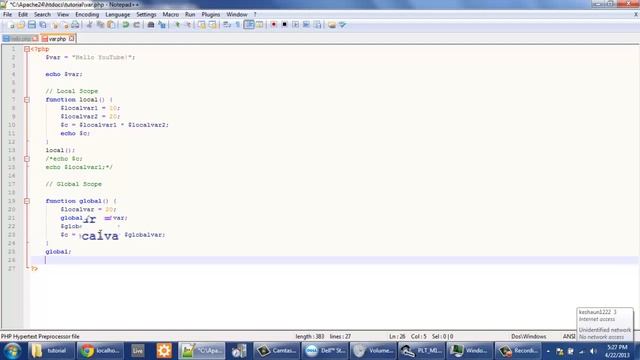This screenshot has height=360, width=640.
Task: Click the Save Recorded Macro icon
Action: point(317,25)
